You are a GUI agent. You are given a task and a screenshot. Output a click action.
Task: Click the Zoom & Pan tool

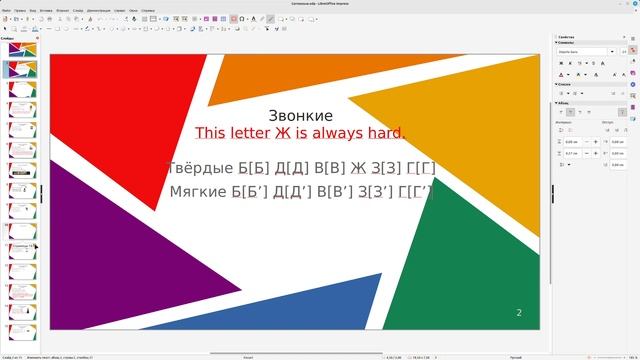coord(14,29)
